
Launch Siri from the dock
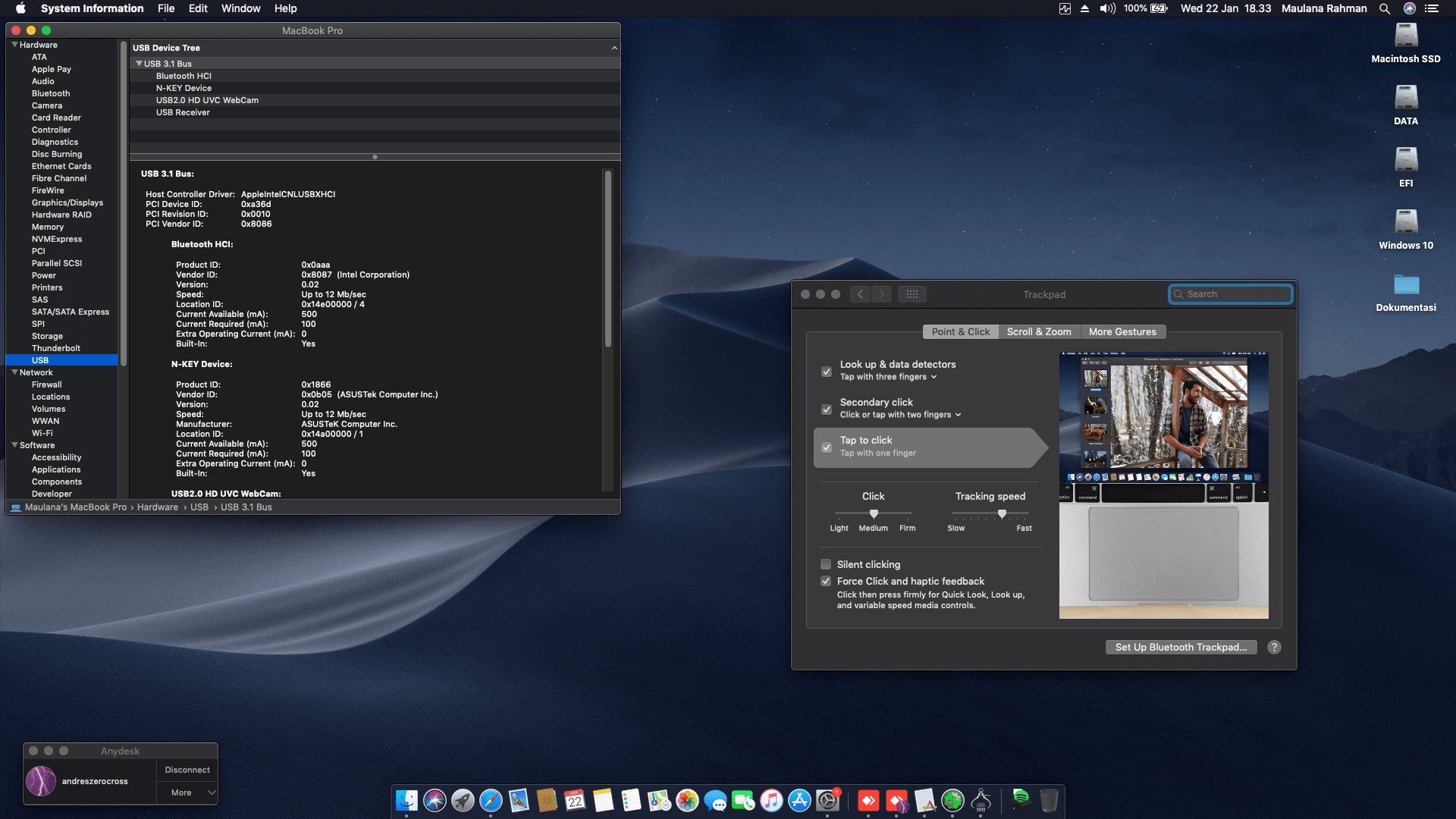(435, 800)
